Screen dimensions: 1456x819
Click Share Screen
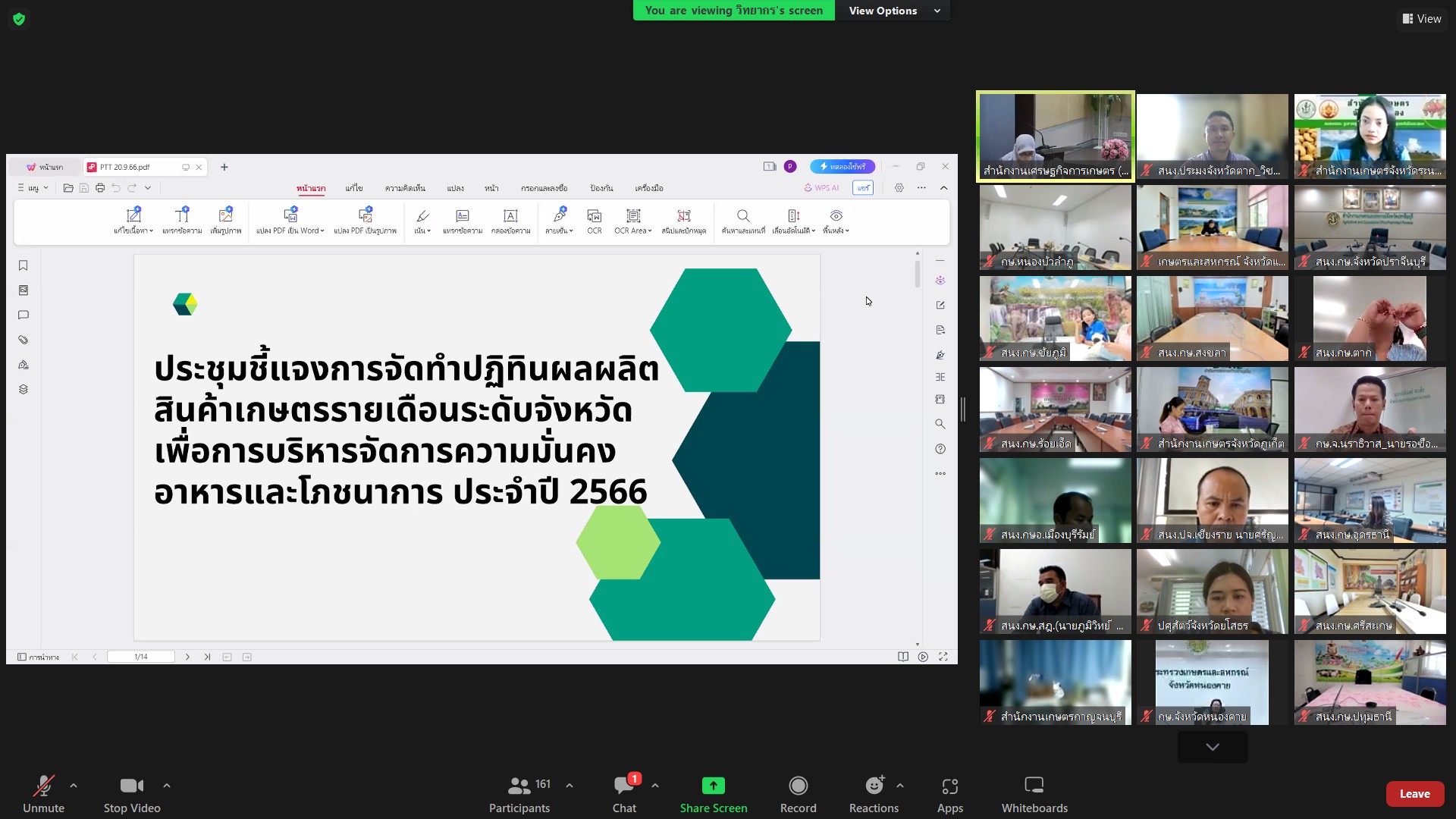[714, 793]
